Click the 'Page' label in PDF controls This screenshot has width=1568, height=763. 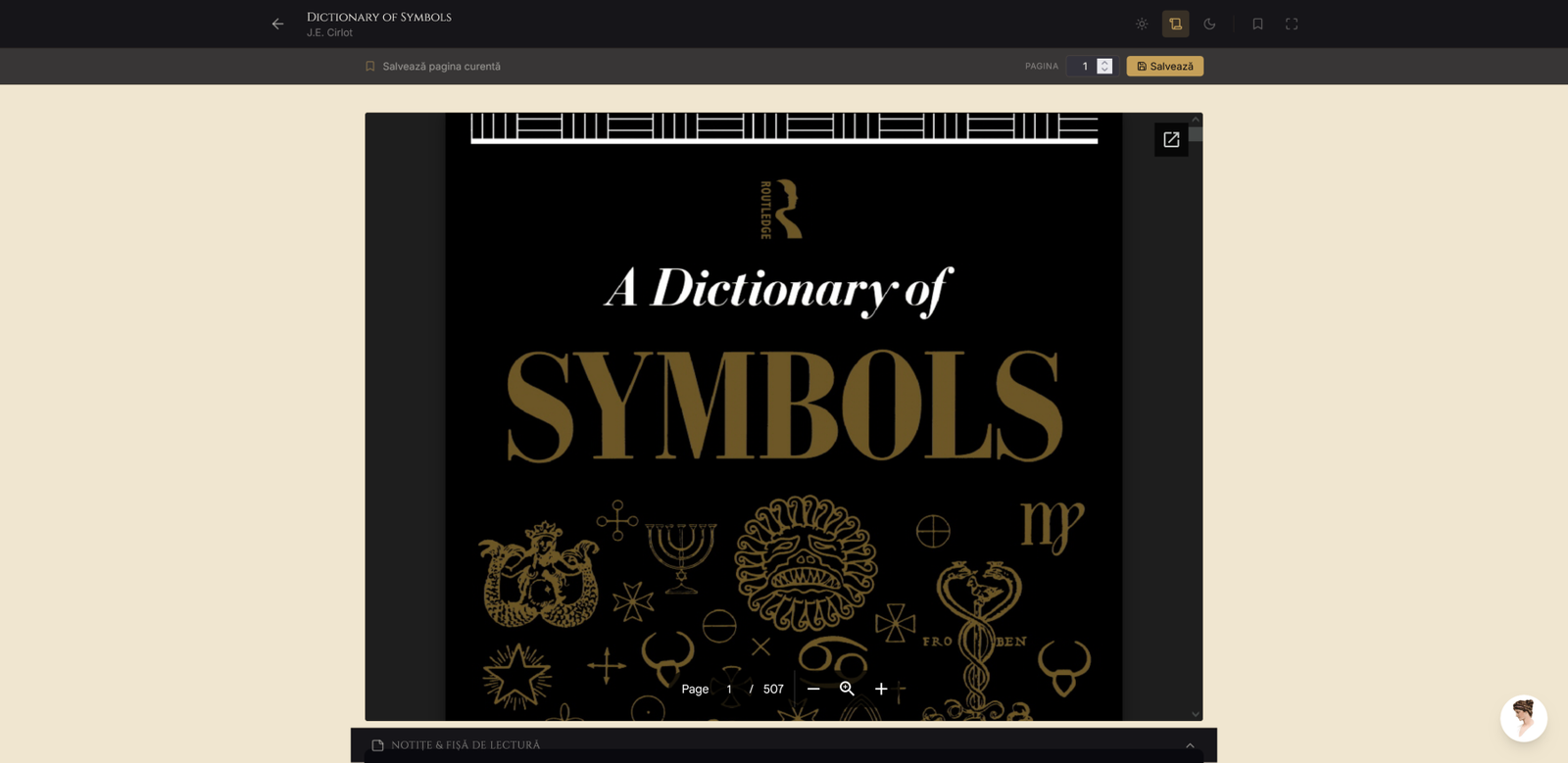pos(695,689)
